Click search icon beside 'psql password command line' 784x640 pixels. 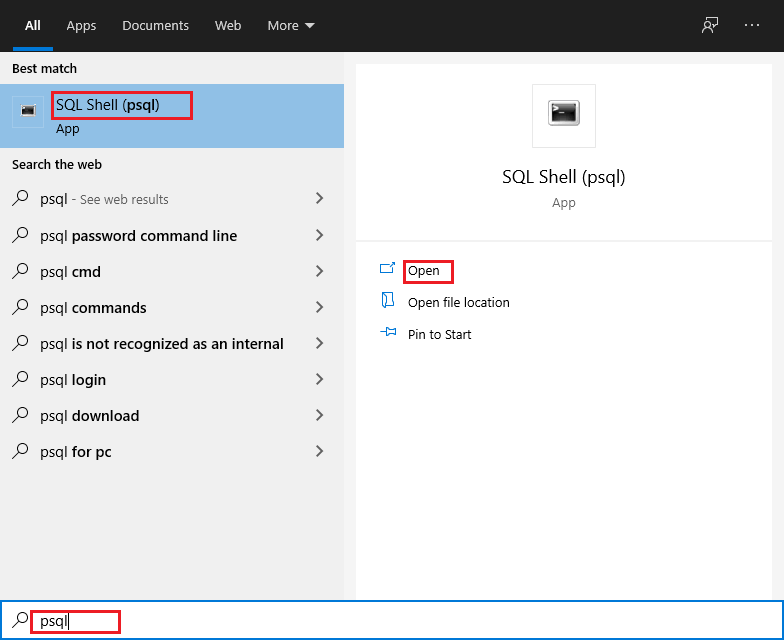[20, 234]
